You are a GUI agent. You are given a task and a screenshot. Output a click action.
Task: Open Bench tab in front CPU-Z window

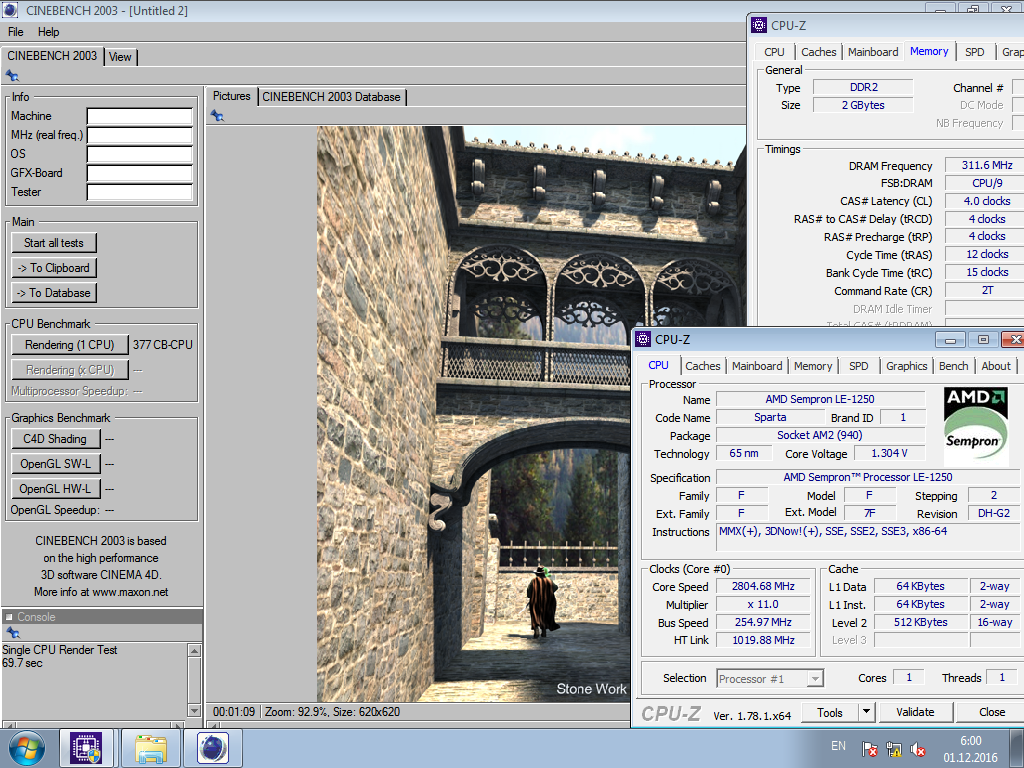[953, 366]
